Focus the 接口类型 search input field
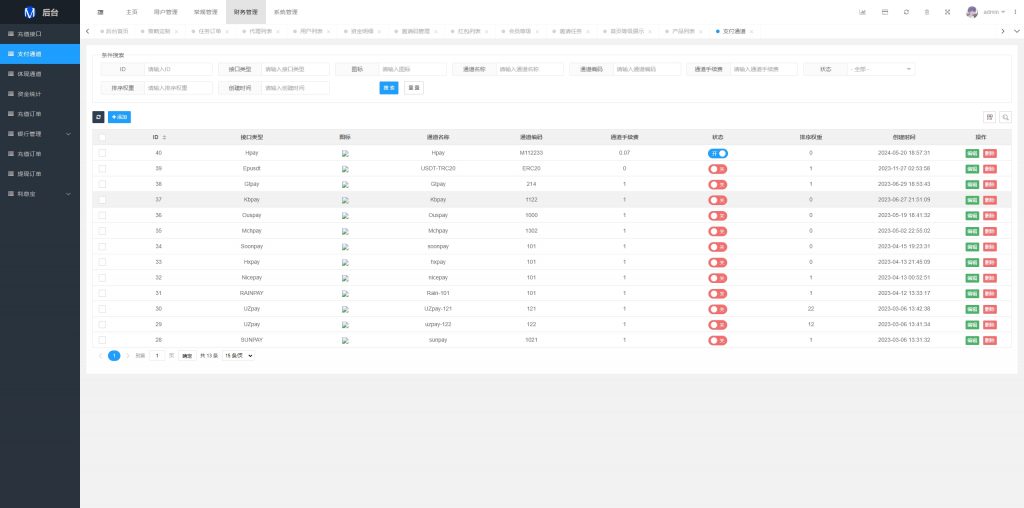 pyautogui.click(x=295, y=69)
